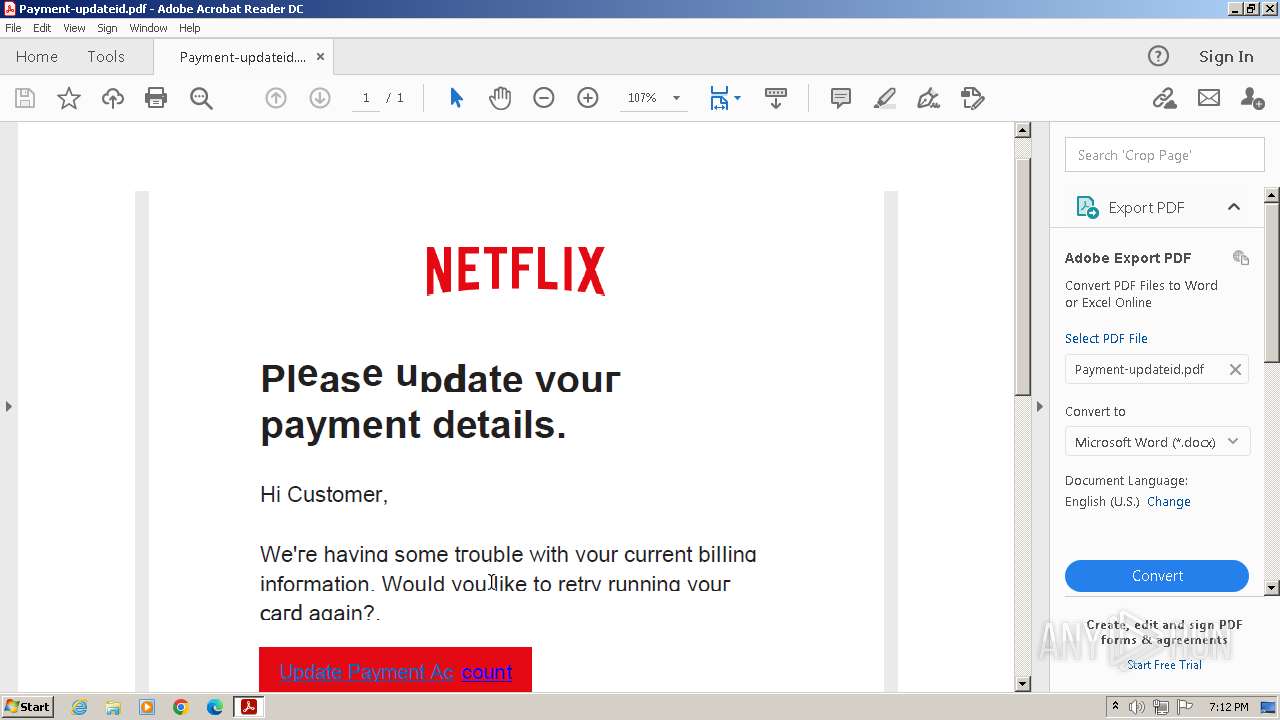Image resolution: width=1280 pixels, height=720 pixels.
Task: Open Microsoft Edge from the taskbar
Action: click(x=215, y=707)
